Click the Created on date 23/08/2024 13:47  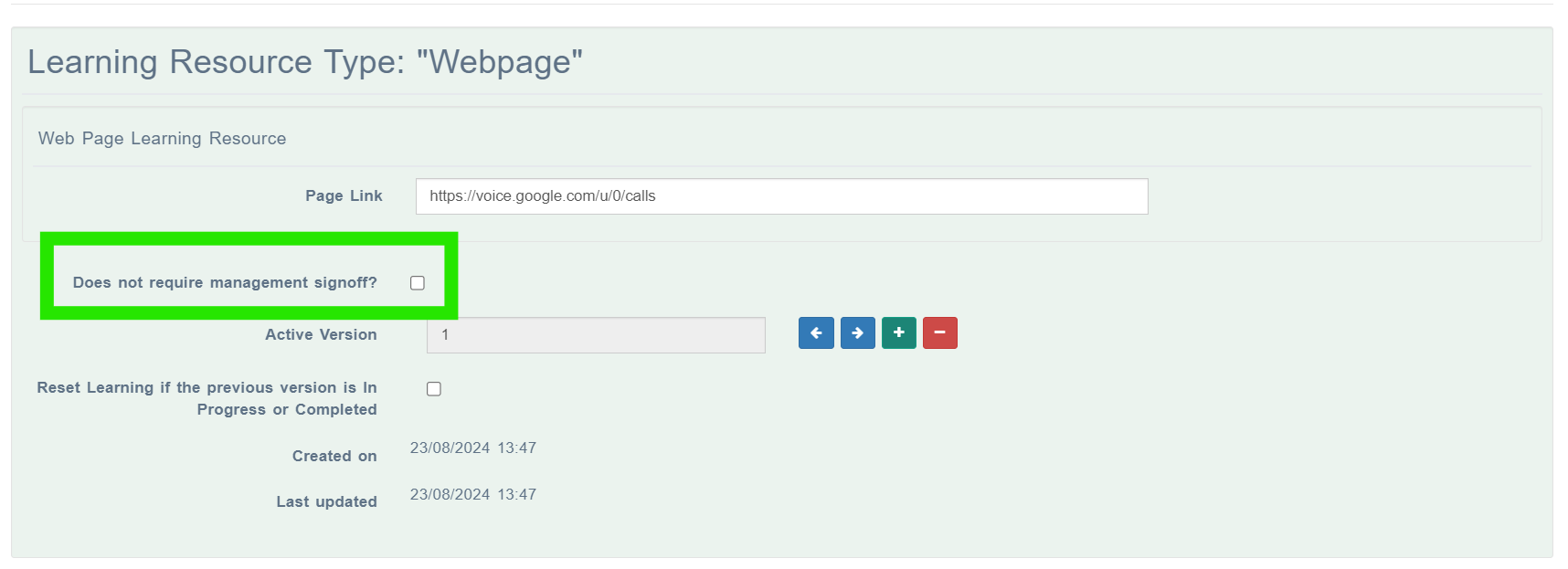(x=473, y=448)
